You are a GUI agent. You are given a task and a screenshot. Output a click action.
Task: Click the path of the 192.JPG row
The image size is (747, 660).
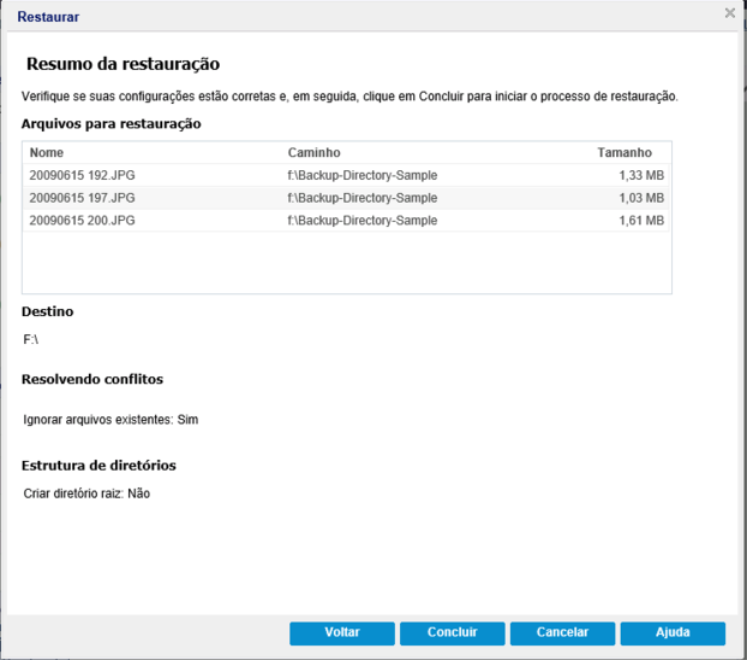click(x=362, y=175)
